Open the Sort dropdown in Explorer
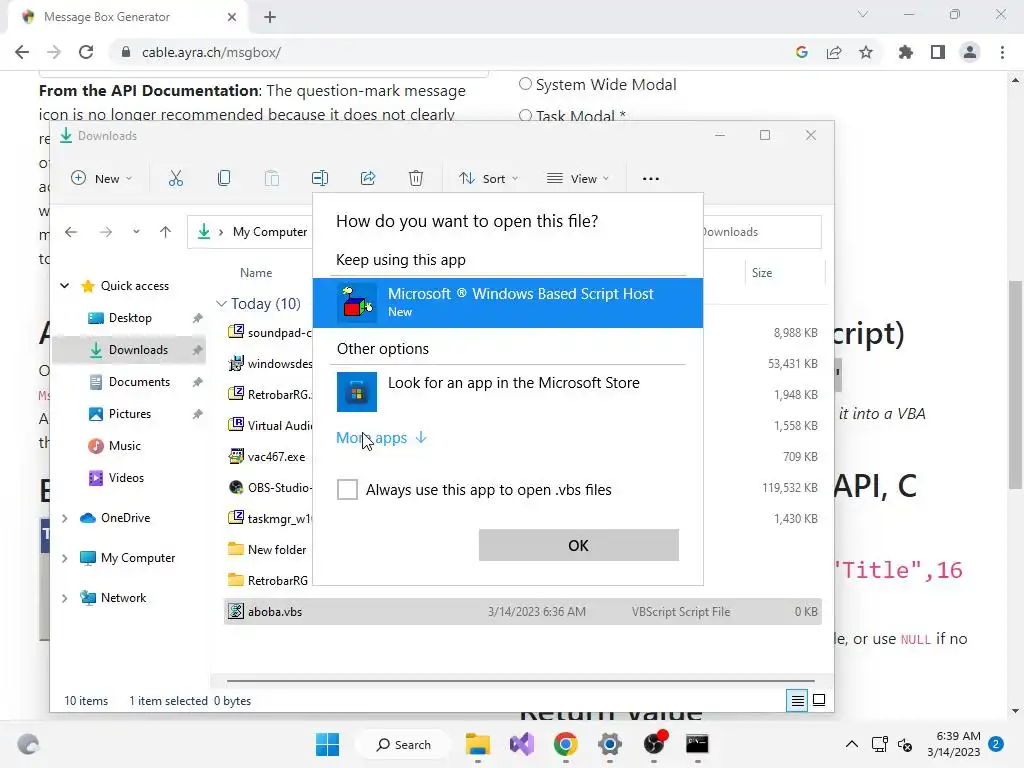Image resolution: width=1024 pixels, height=768 pixels. (x=488, y=178)
